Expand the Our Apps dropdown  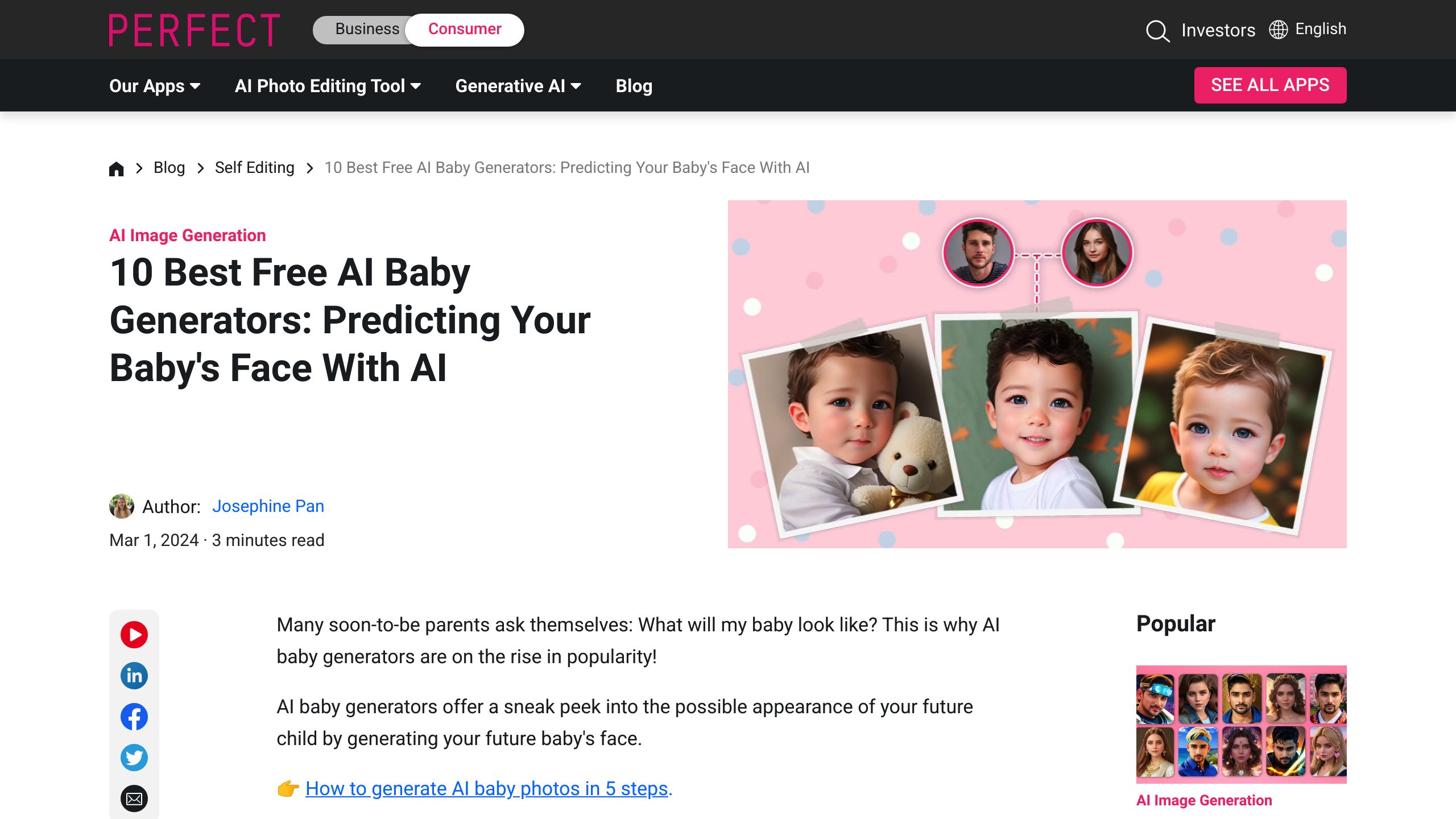(x=155, y=86)
